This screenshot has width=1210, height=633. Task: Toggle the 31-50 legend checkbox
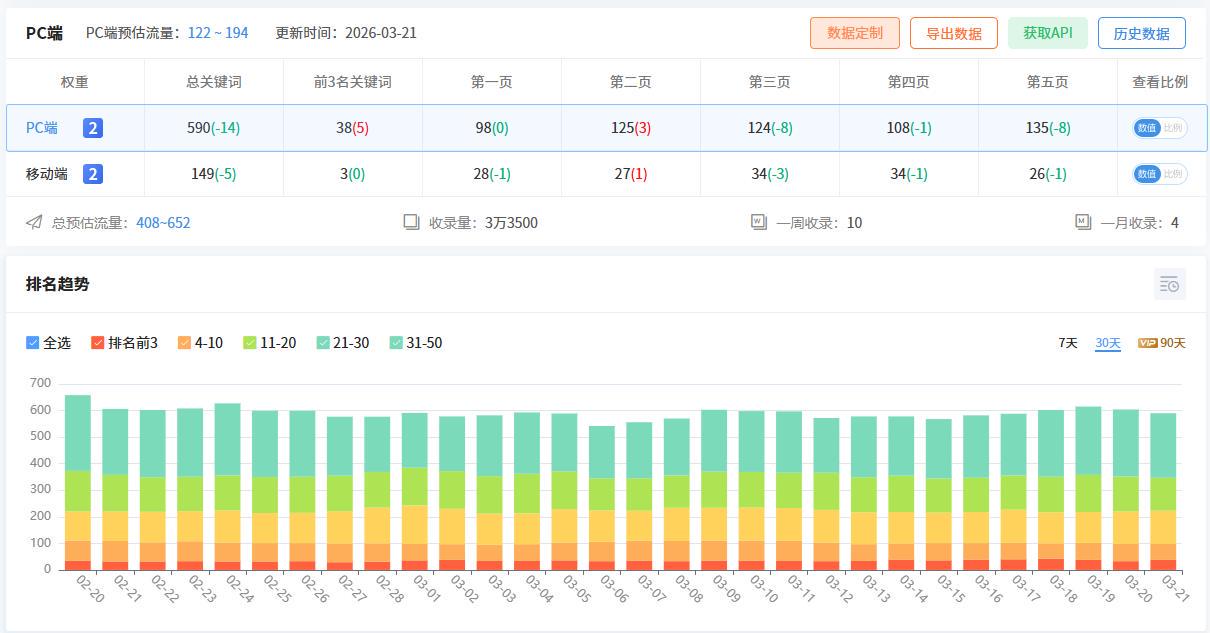tap(396, 343)
